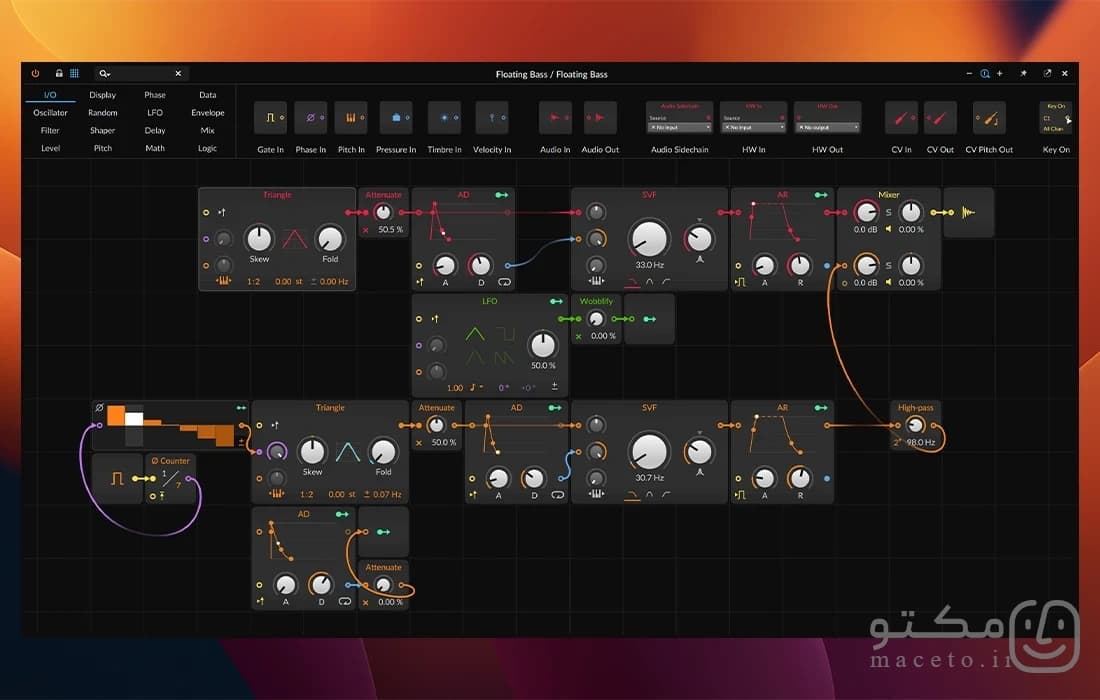
Task: Solo the second Mixer channel
Action: (888, 265)
